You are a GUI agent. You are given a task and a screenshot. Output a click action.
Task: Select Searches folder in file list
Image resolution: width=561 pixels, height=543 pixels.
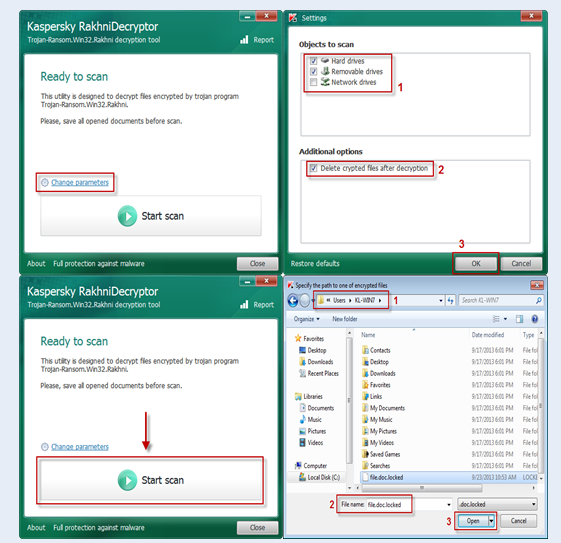pyautogui.click(x=376, y=466)
